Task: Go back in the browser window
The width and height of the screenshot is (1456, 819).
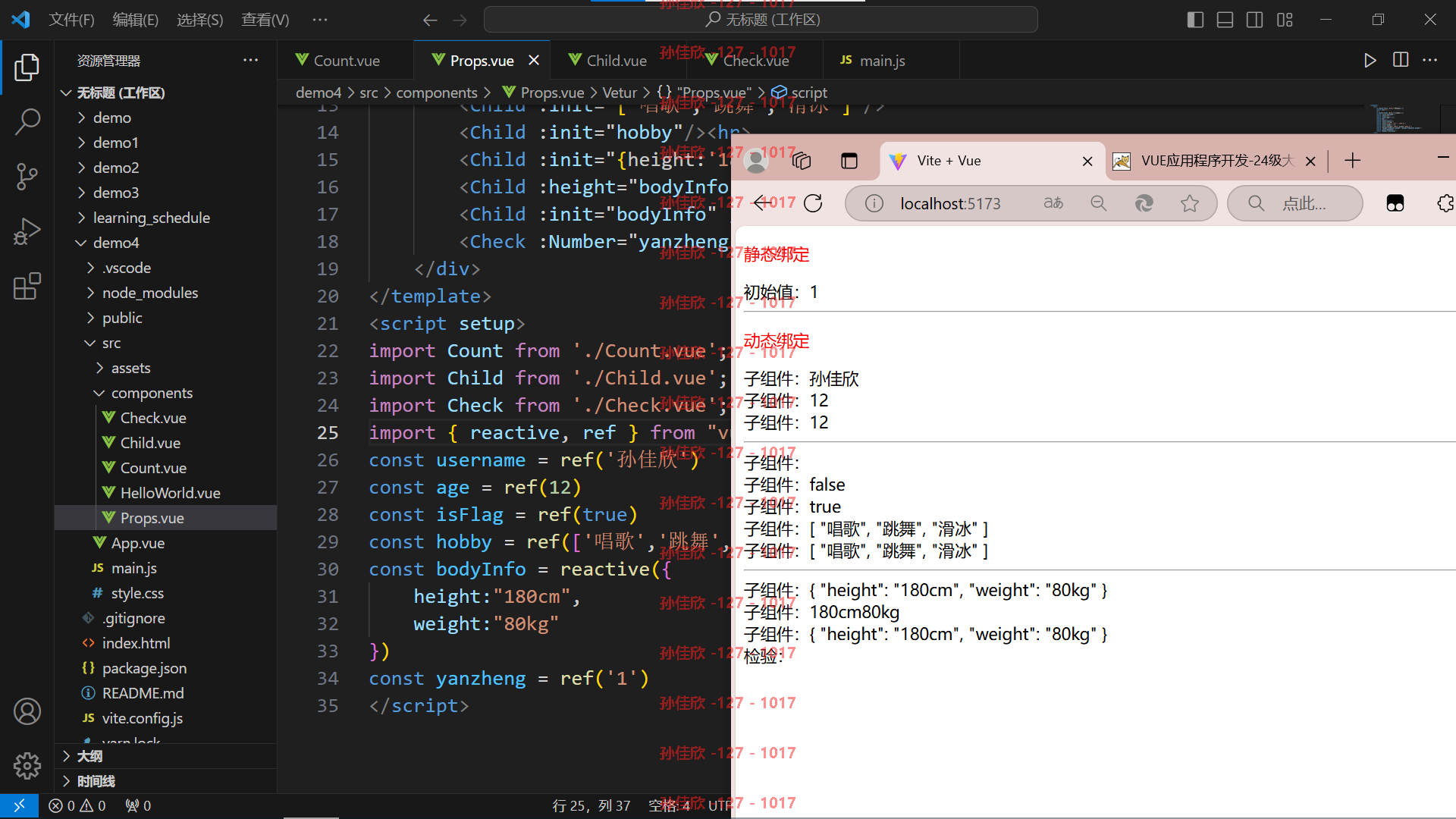Action: pos(761,203)
